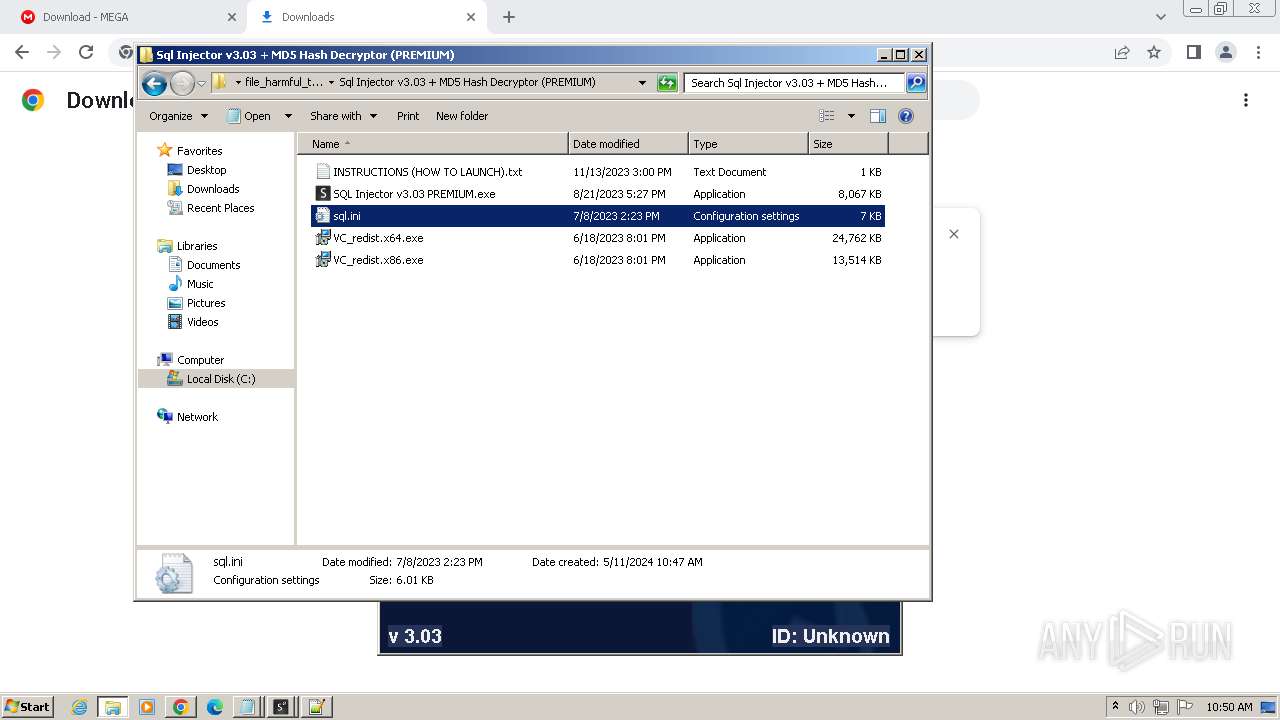Switch to the Downloads Chrome tab
This screenshot has height=720, width=1280.
click(x=365, y=17)
